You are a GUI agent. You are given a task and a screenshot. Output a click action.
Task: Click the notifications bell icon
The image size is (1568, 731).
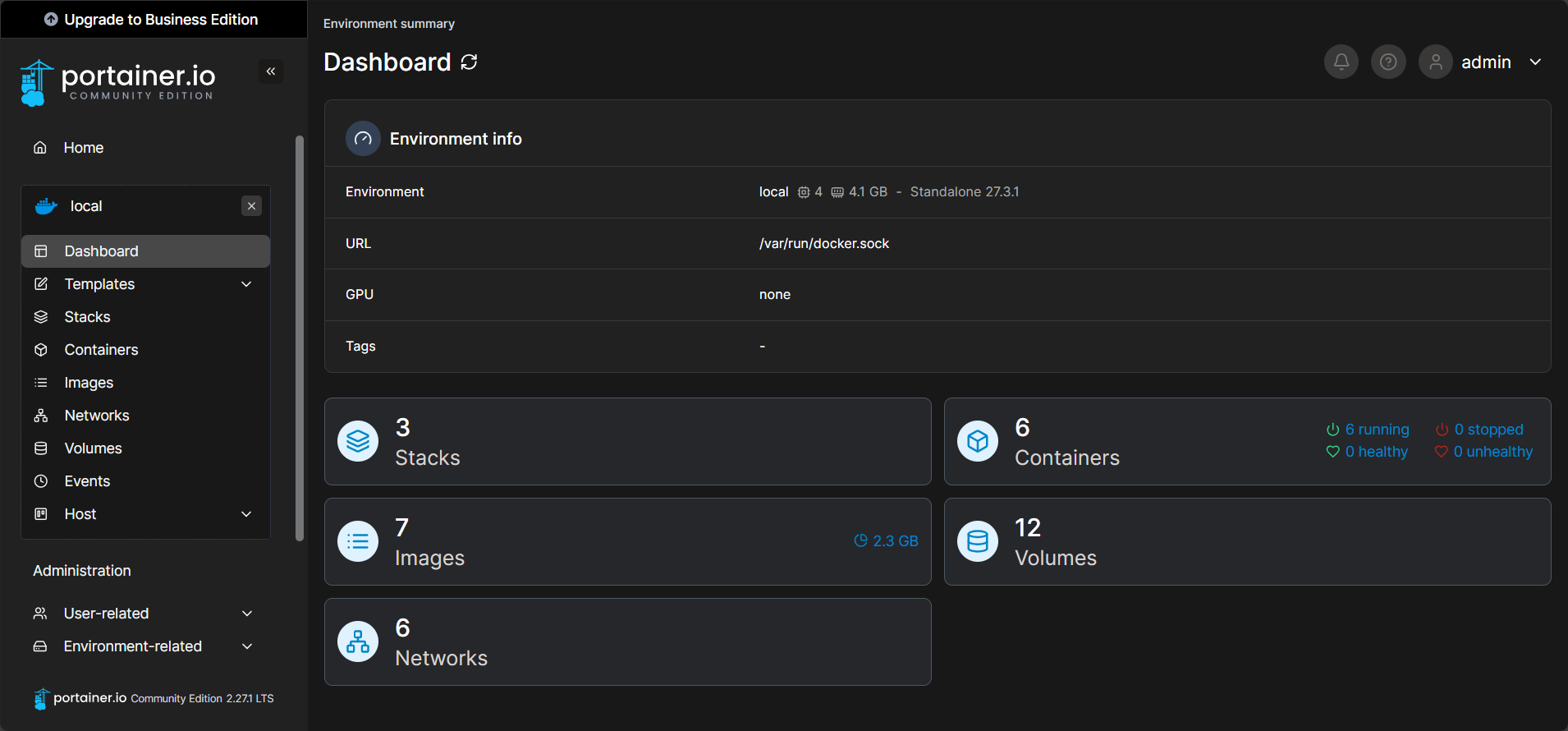point(1341,62)
